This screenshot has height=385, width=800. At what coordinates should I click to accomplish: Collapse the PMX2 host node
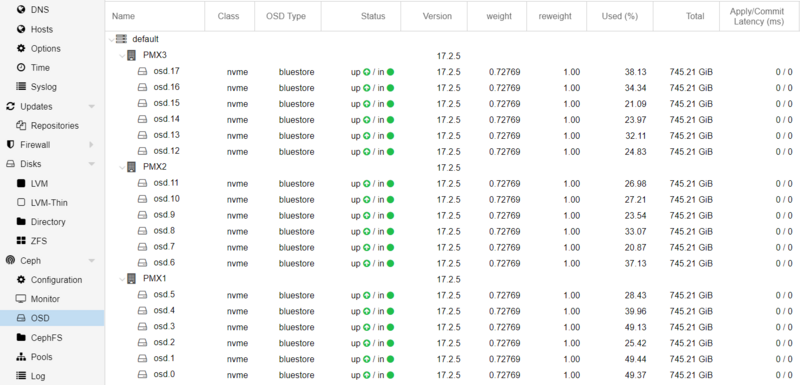click(122, 167)
